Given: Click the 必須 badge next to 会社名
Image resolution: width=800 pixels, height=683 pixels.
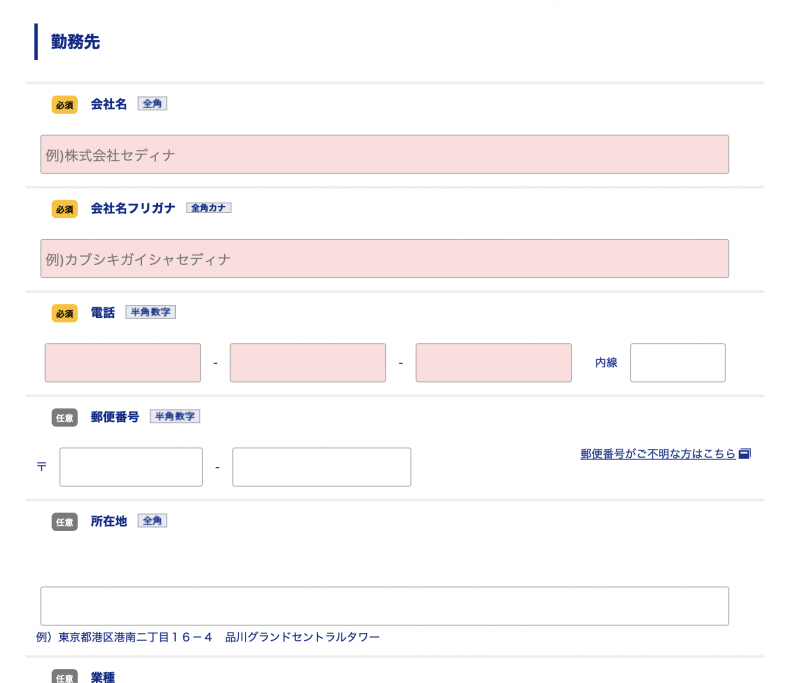Looking at the screenshot, I should point(64,105).
